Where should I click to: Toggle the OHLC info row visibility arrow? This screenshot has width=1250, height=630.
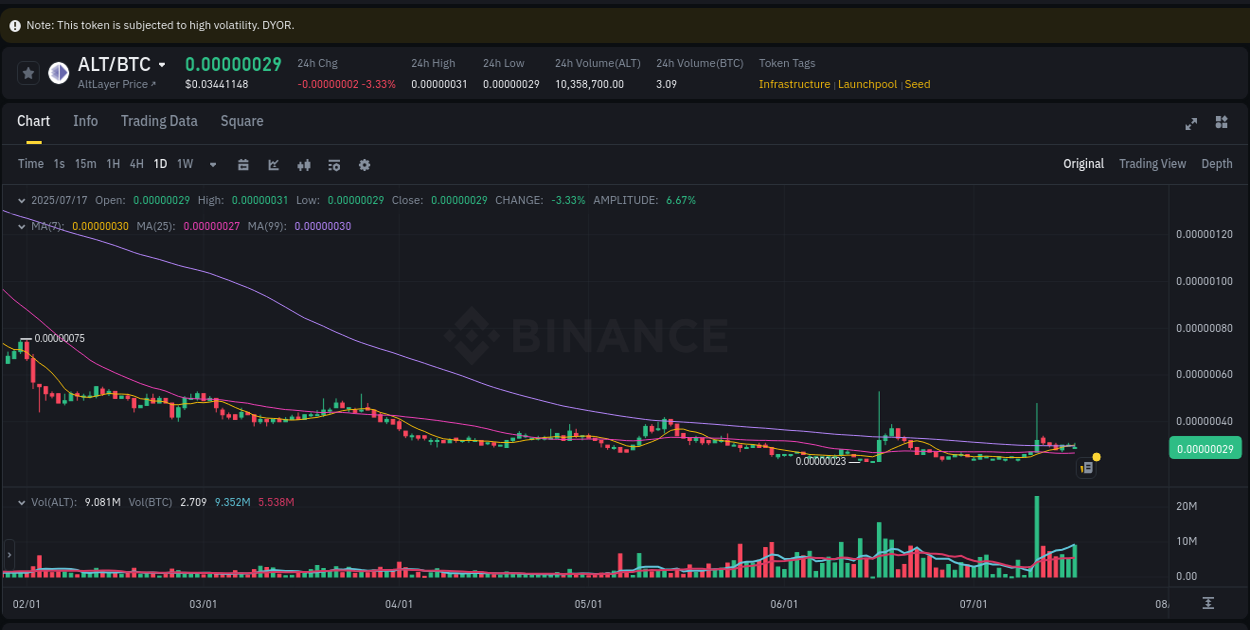pos(21,200)
